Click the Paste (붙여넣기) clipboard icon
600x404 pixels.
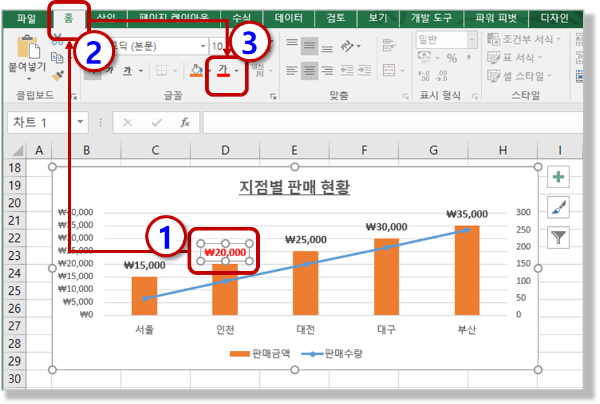28,48
